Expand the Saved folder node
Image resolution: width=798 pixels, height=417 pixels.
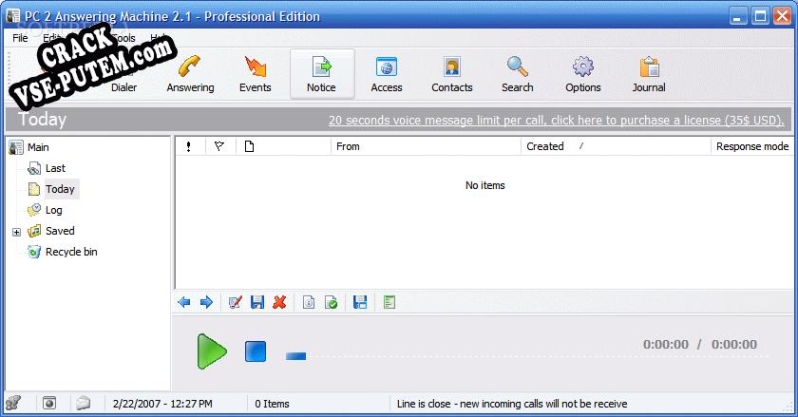coord(16,232)
